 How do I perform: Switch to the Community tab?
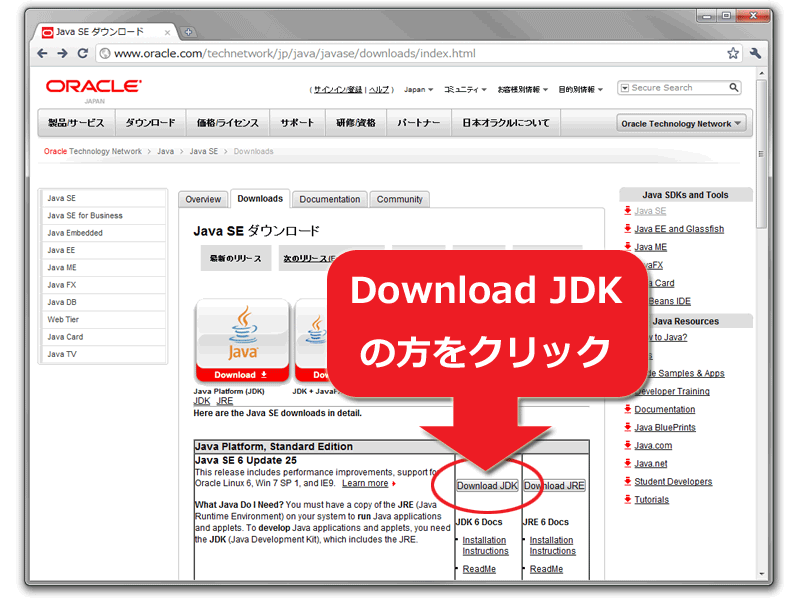click(x=399, y=199)
